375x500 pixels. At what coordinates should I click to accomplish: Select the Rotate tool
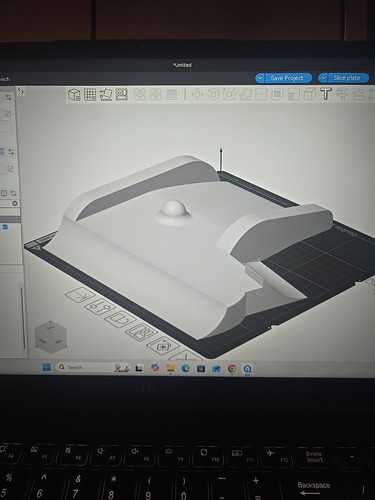tap(213, 95)
